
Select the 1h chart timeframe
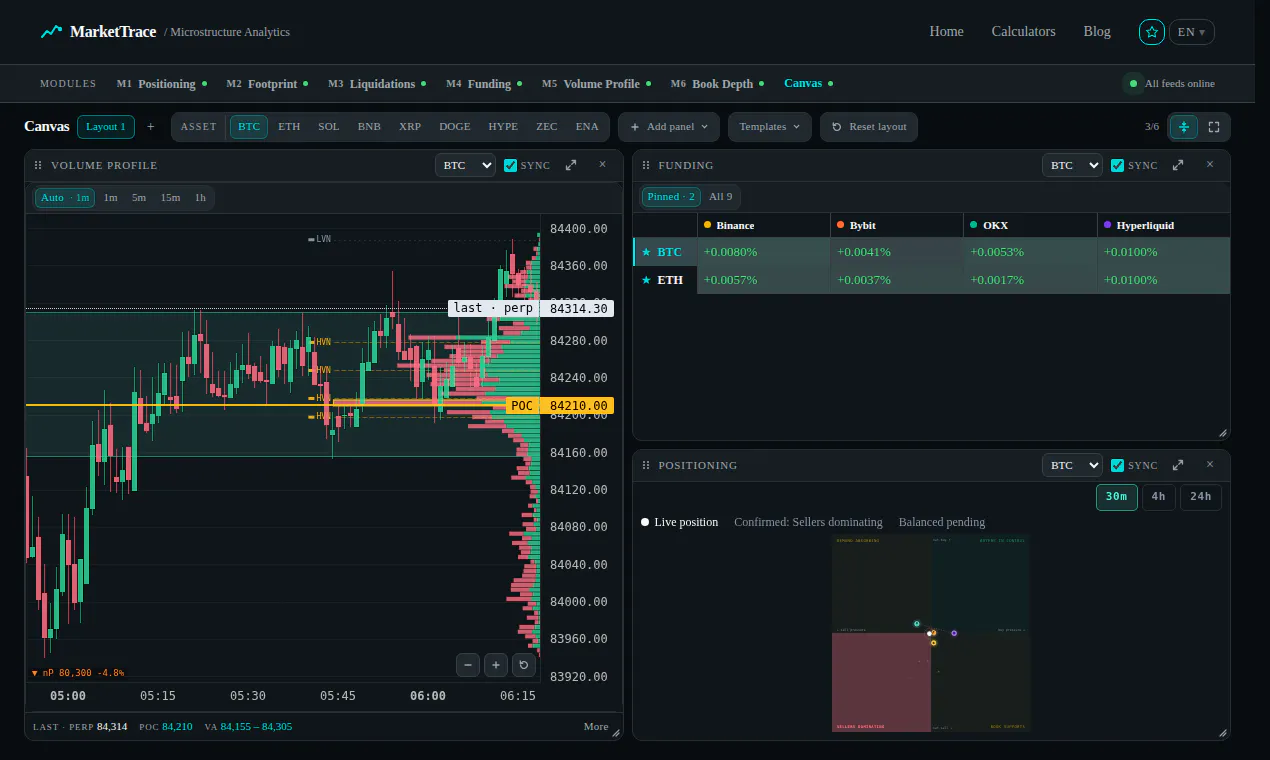(200, 198)
